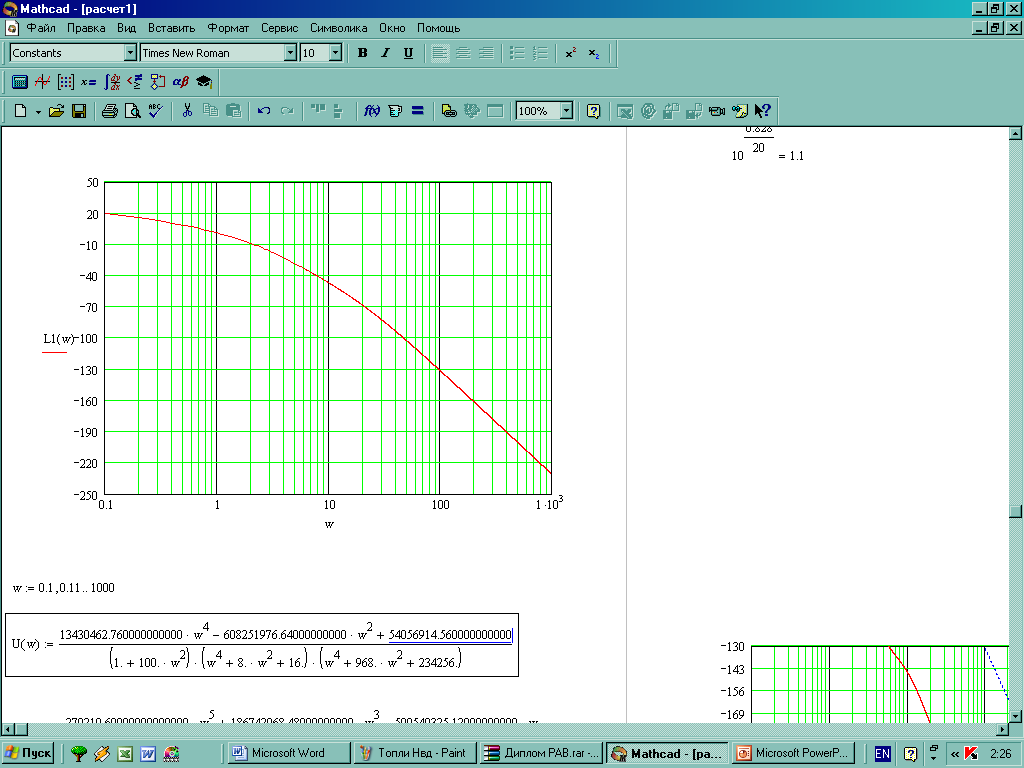
Task: Click the Calculate equals icon
Action: pos(417,111)
